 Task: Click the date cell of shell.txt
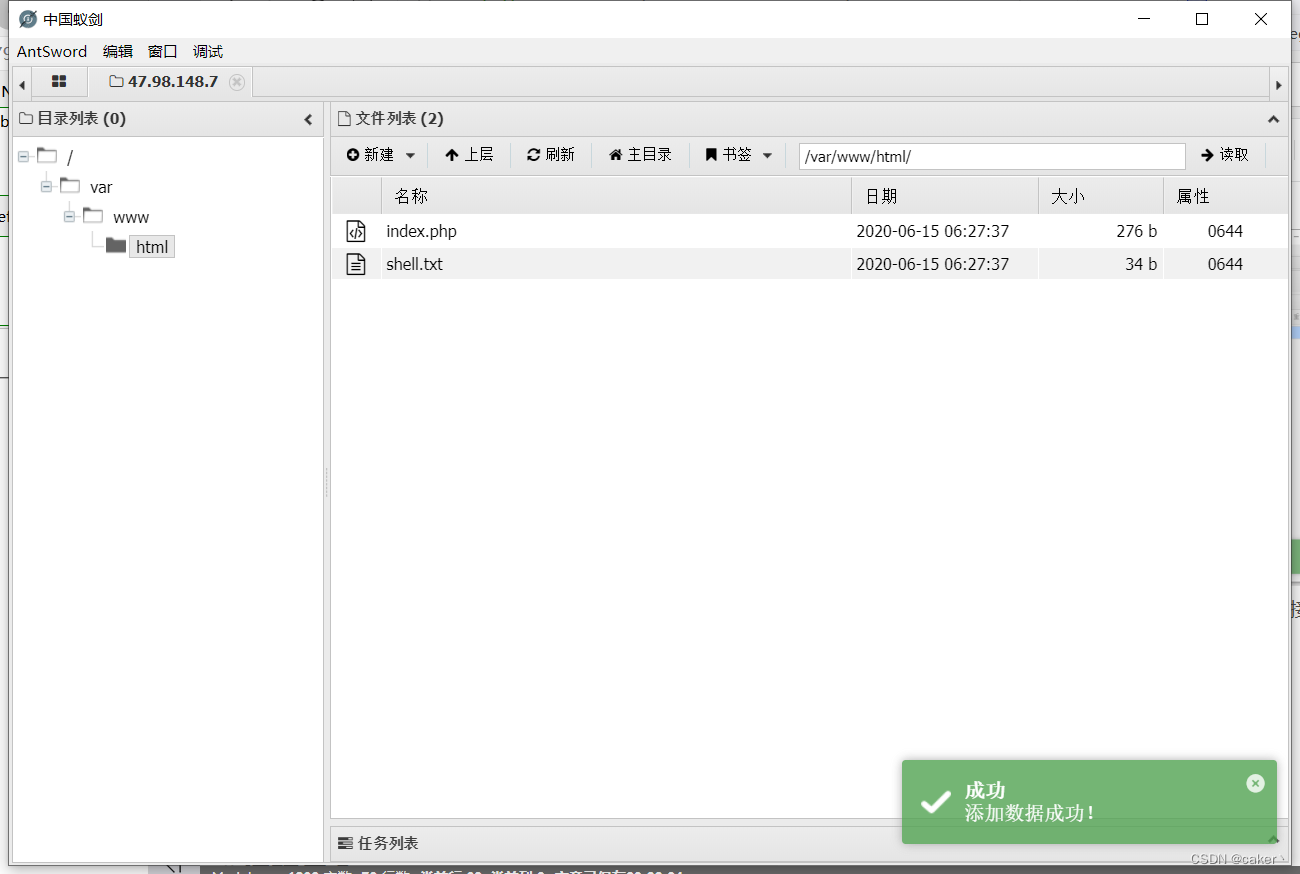(x=945, y=264)
